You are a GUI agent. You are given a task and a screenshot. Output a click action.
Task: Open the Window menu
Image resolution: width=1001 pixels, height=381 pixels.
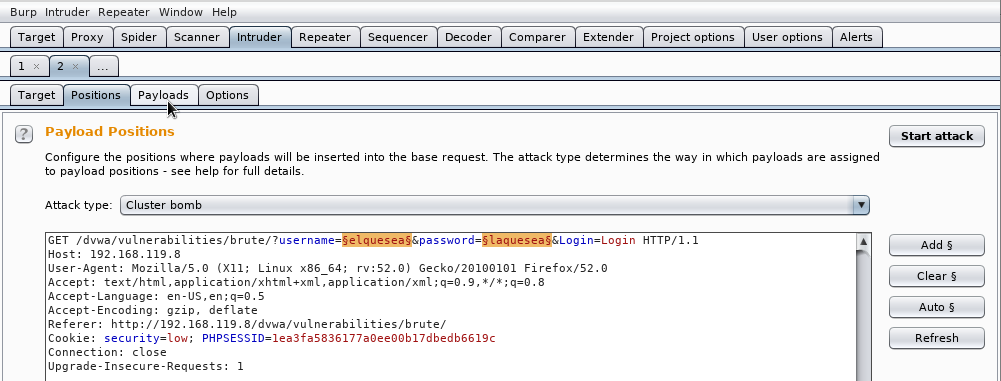pyautogui.click(x=181, y=12)
